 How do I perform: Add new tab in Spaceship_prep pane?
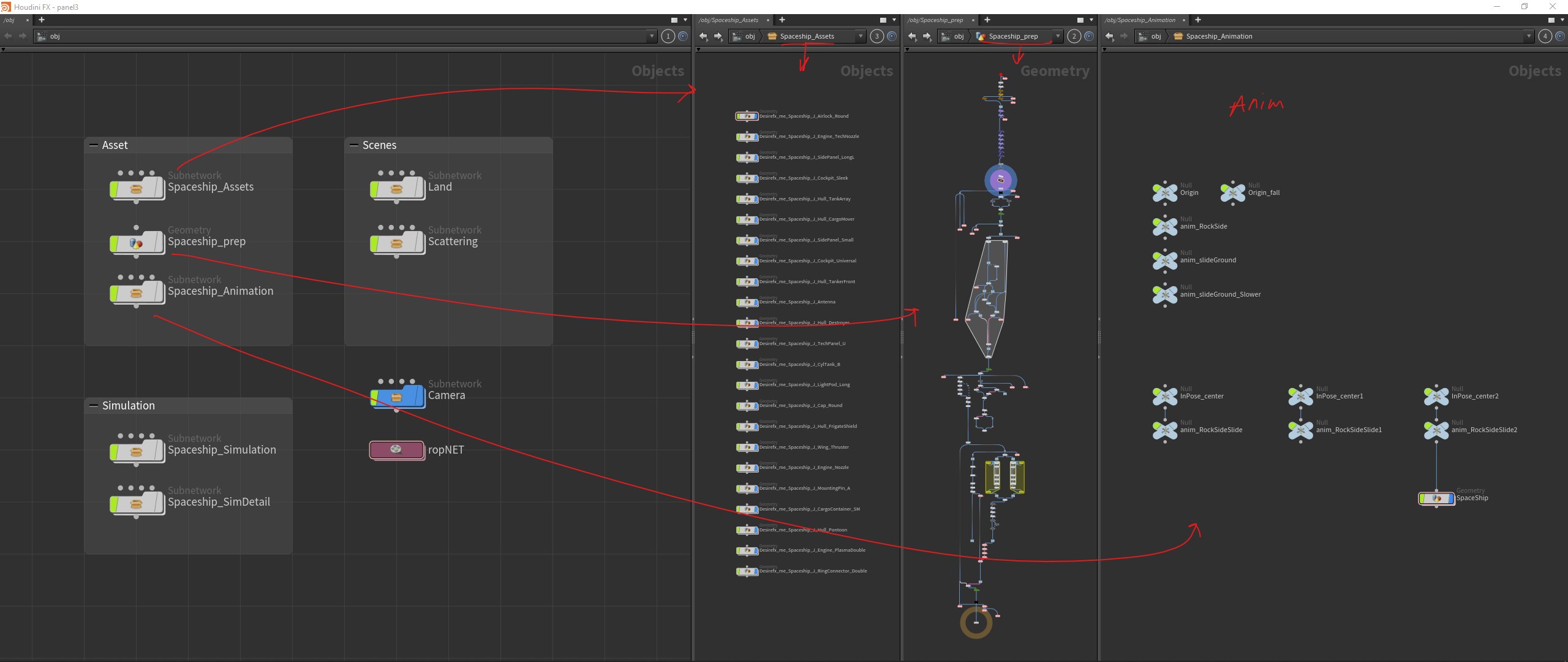[x=987, y=20]
